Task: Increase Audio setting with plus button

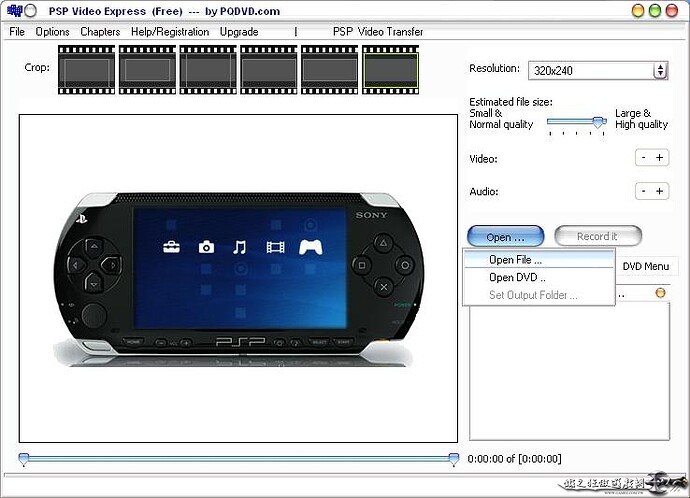Action: [660, 191]
